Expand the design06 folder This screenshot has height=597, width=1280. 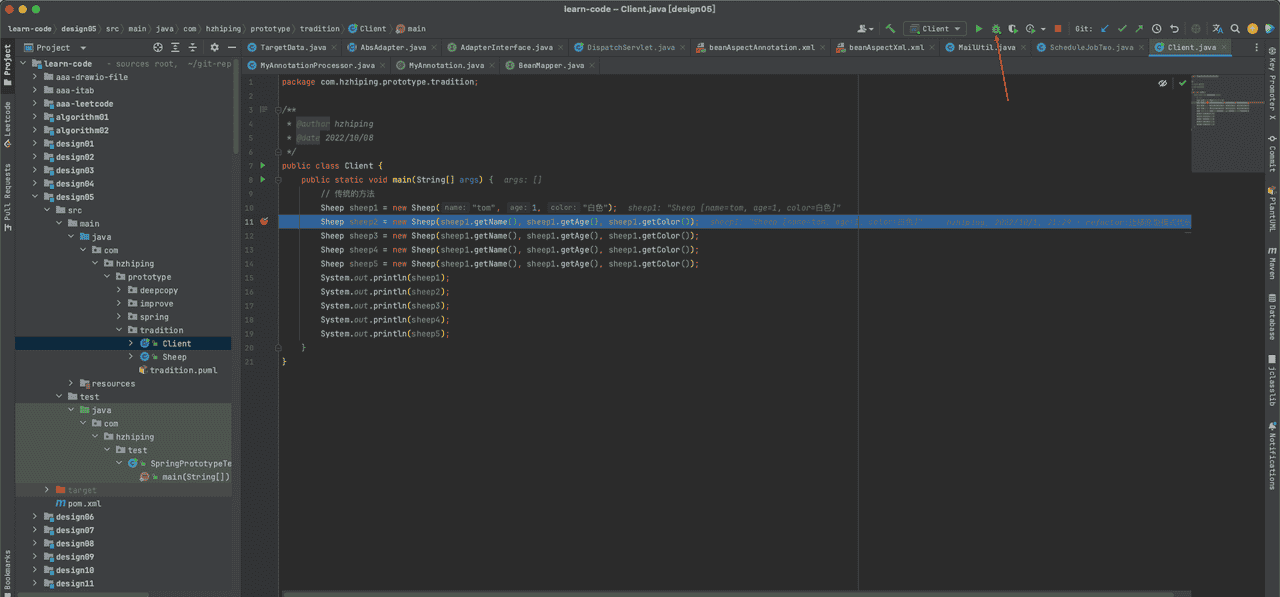(x=35, y=517)
